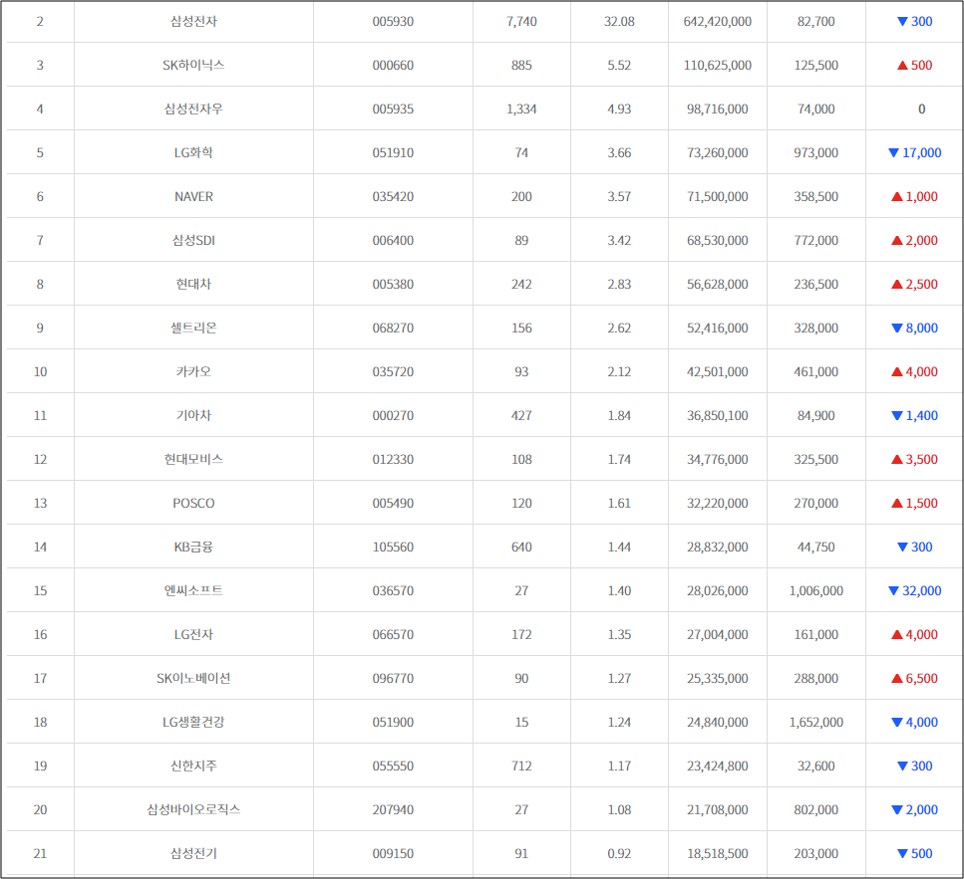964x879 pixels.
Task: Select the 신한지주 stock name
Action: (193, 765)
